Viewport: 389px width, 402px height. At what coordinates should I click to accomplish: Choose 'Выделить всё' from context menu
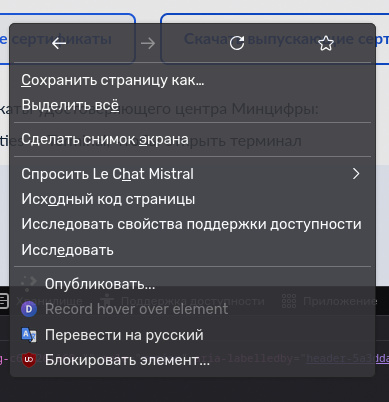[x=192, y=105]
